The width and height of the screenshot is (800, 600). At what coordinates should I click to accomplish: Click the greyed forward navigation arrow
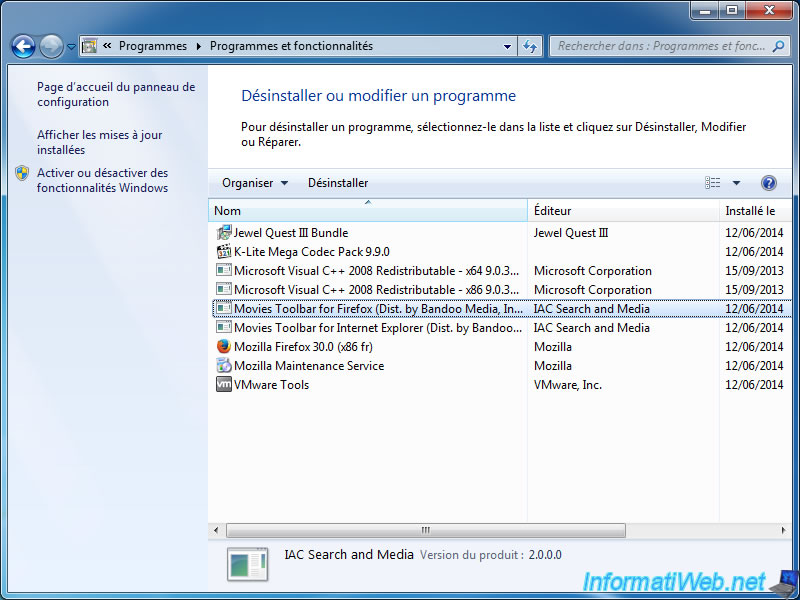51,46
